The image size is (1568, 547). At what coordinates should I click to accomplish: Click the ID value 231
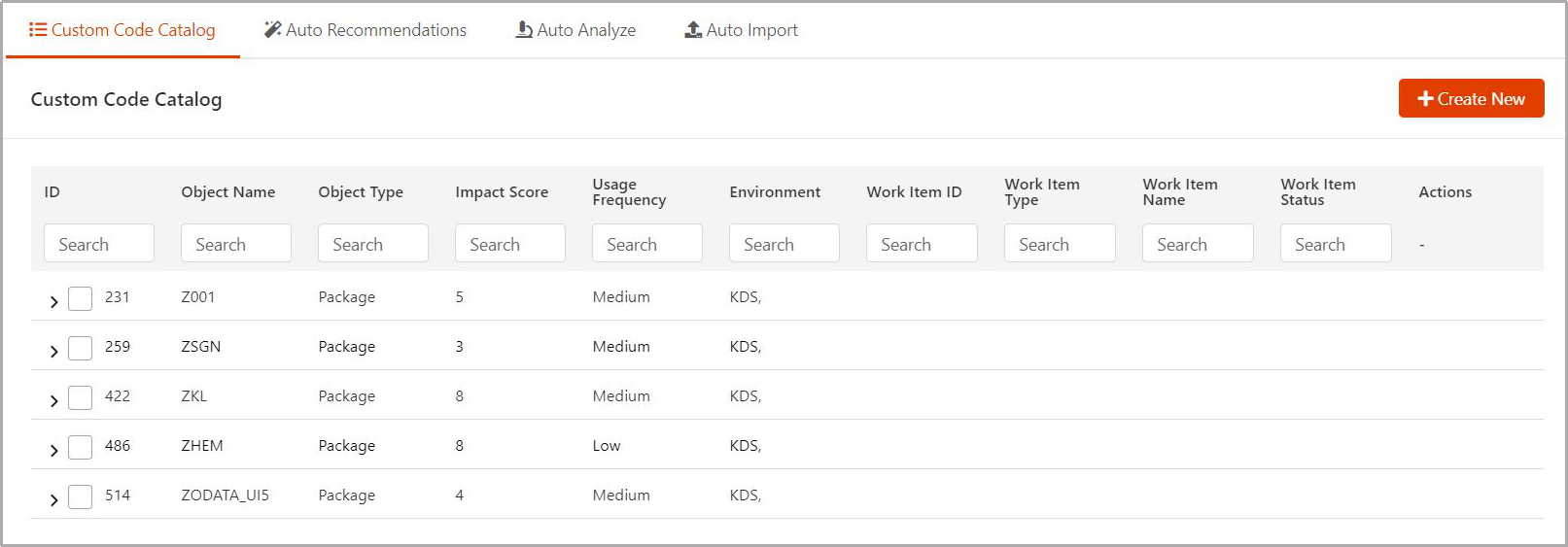point(118,297)
